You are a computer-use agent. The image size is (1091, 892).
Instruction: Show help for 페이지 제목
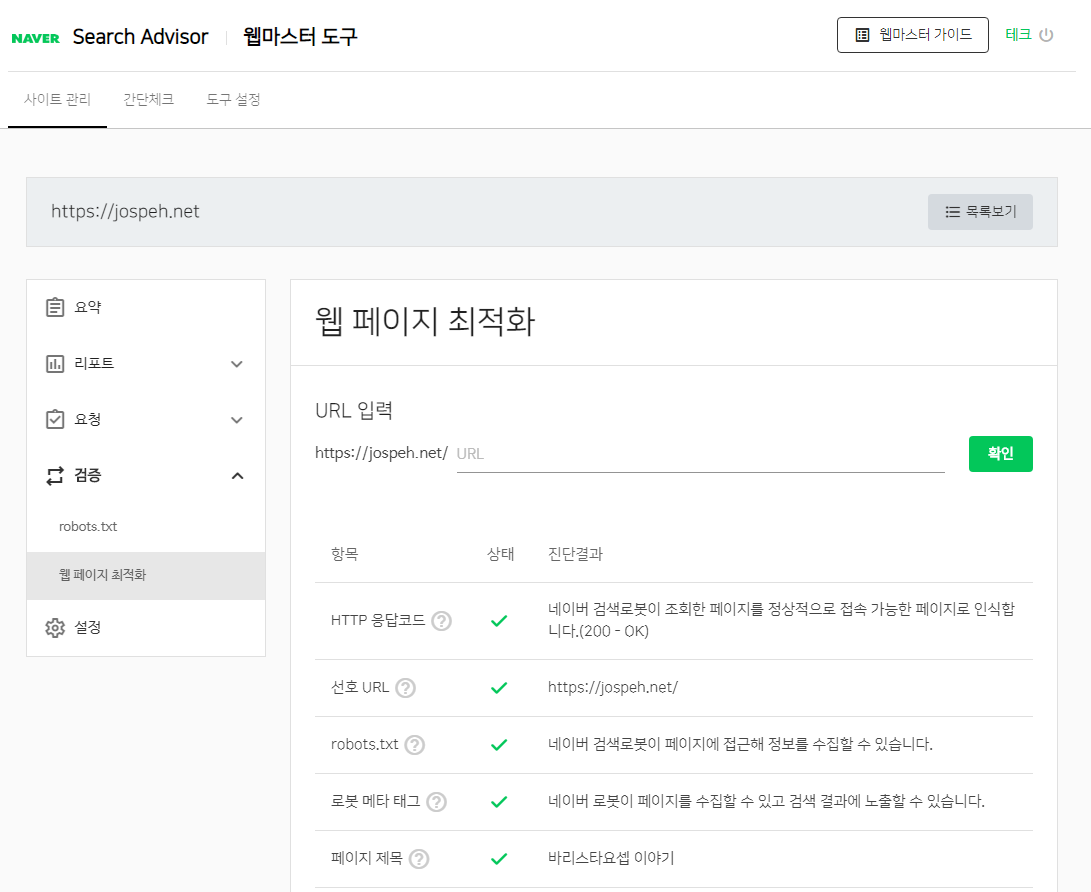pos(419,859)
